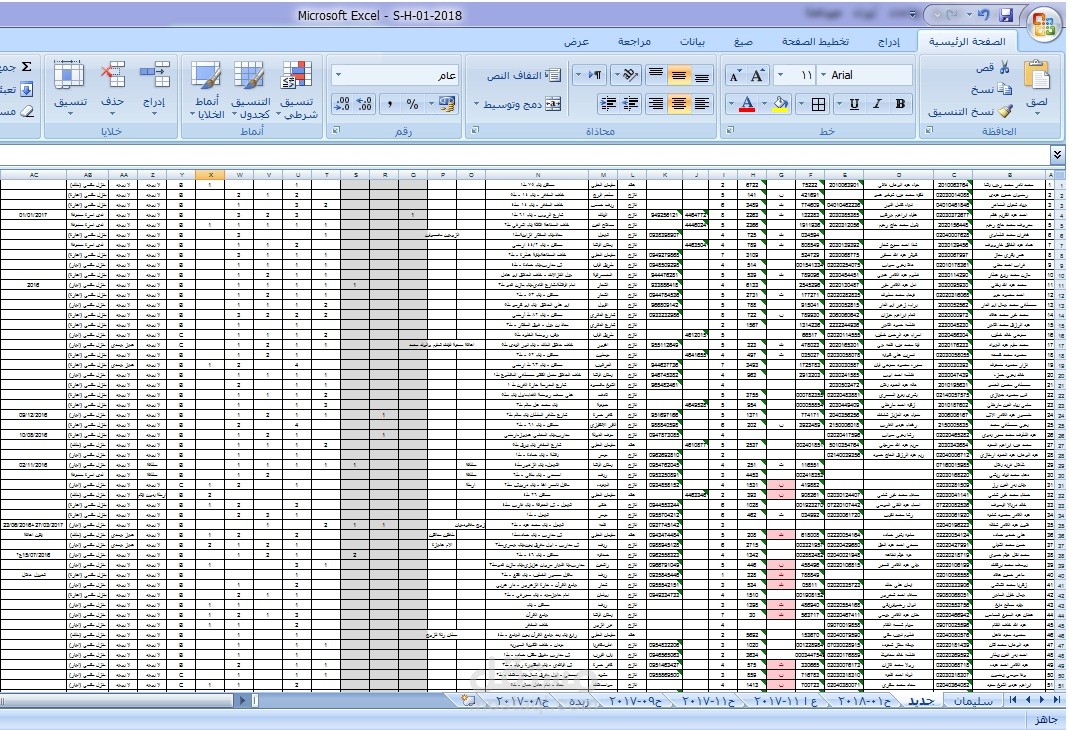Open the Fill Color dropdown arrow
This screenshot has height=730, width=1069.
764,104
